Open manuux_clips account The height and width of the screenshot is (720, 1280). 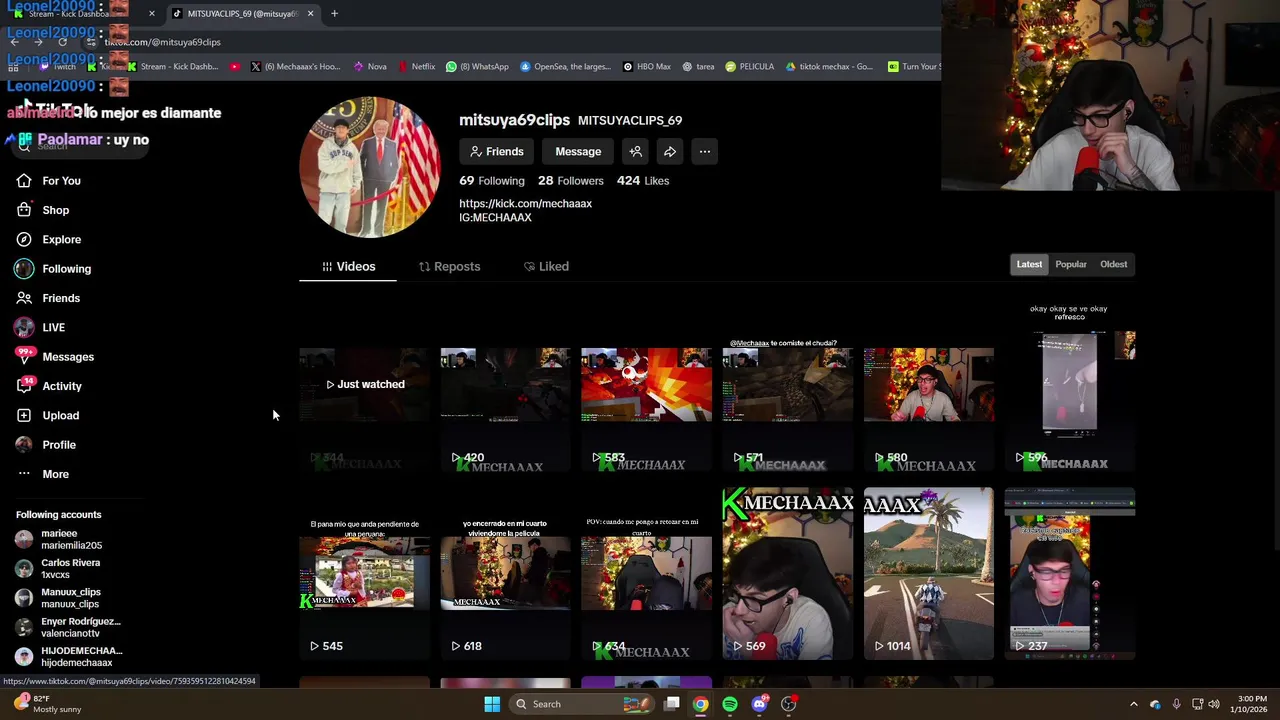[x=58, y=598]
